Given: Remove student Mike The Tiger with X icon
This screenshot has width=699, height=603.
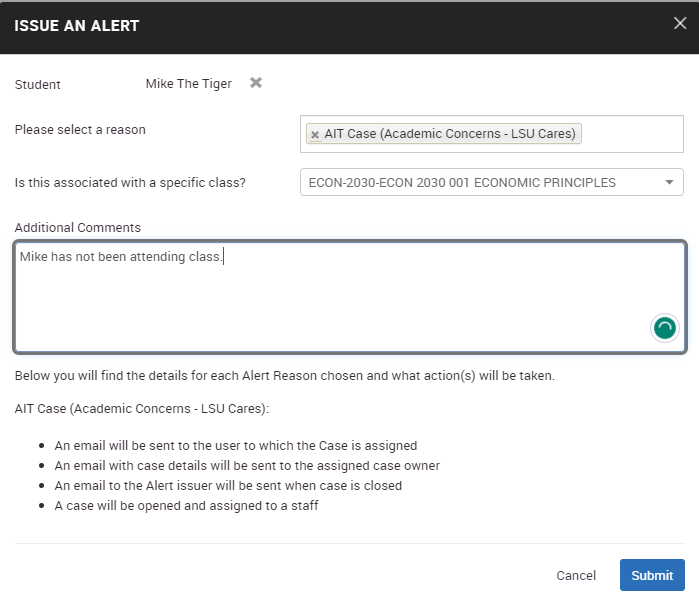Looking at the screenshot, I should tap(256, 83).
